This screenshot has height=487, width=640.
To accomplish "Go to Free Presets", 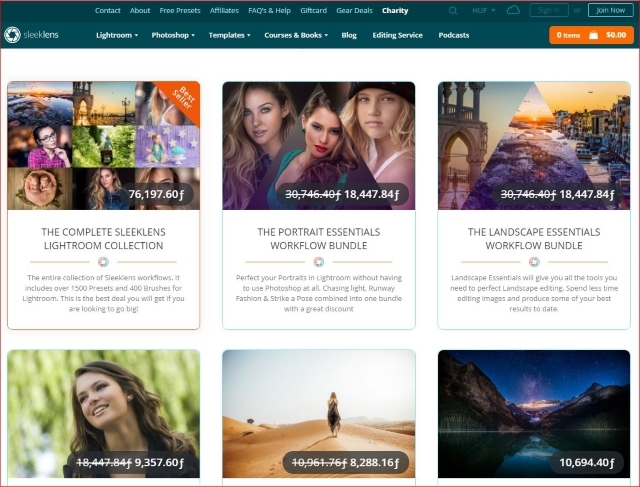I will (x=180, y=11).
